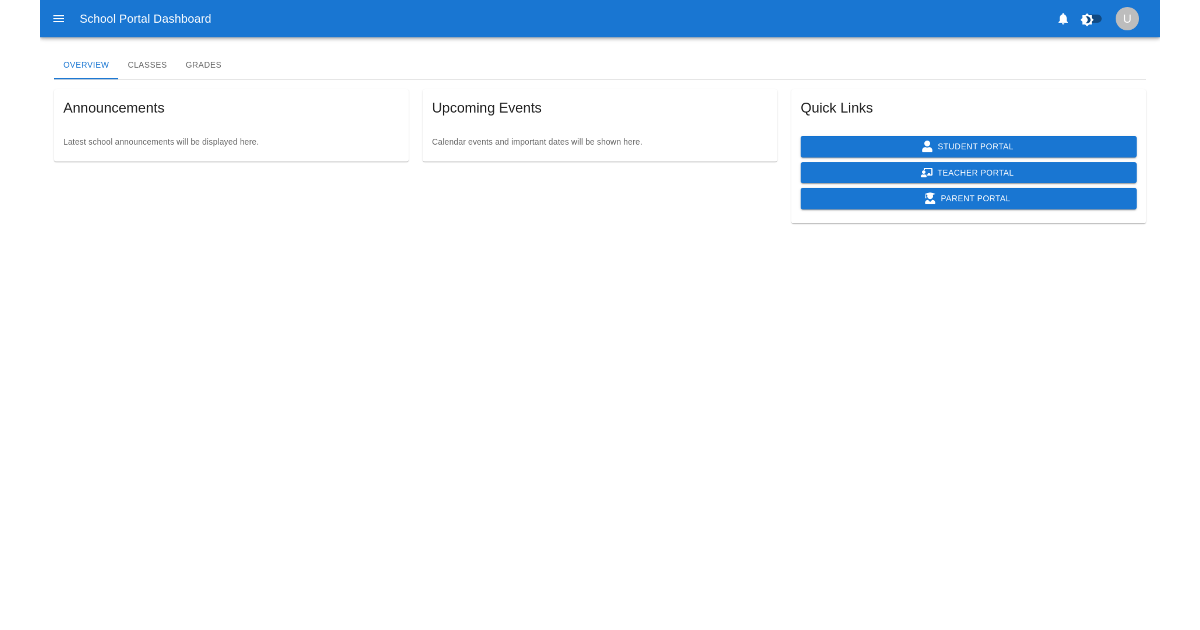Open the Student Portal
The height and width of the screenshot is (630, 1200).
[968, 146]
